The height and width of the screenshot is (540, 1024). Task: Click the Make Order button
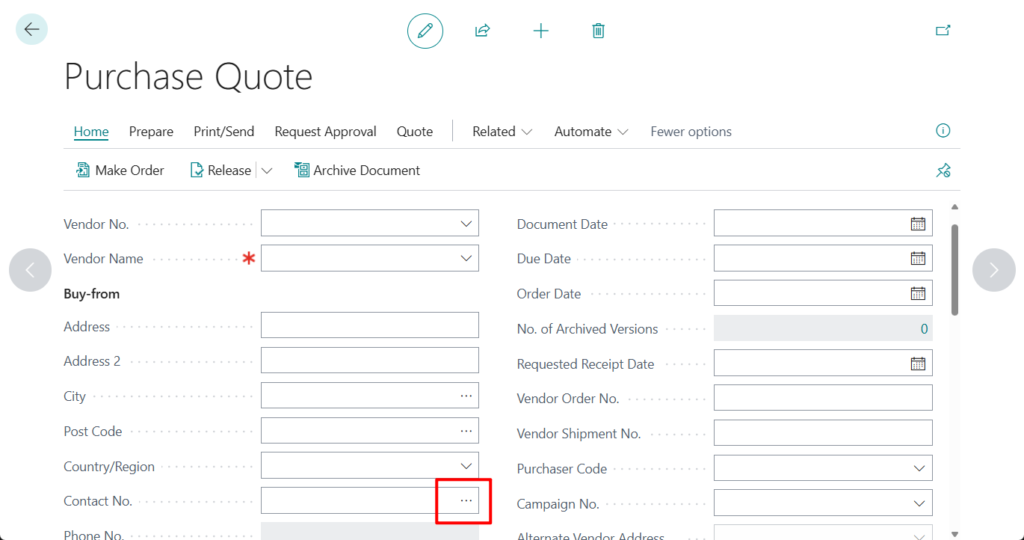(x=120, y=171)
